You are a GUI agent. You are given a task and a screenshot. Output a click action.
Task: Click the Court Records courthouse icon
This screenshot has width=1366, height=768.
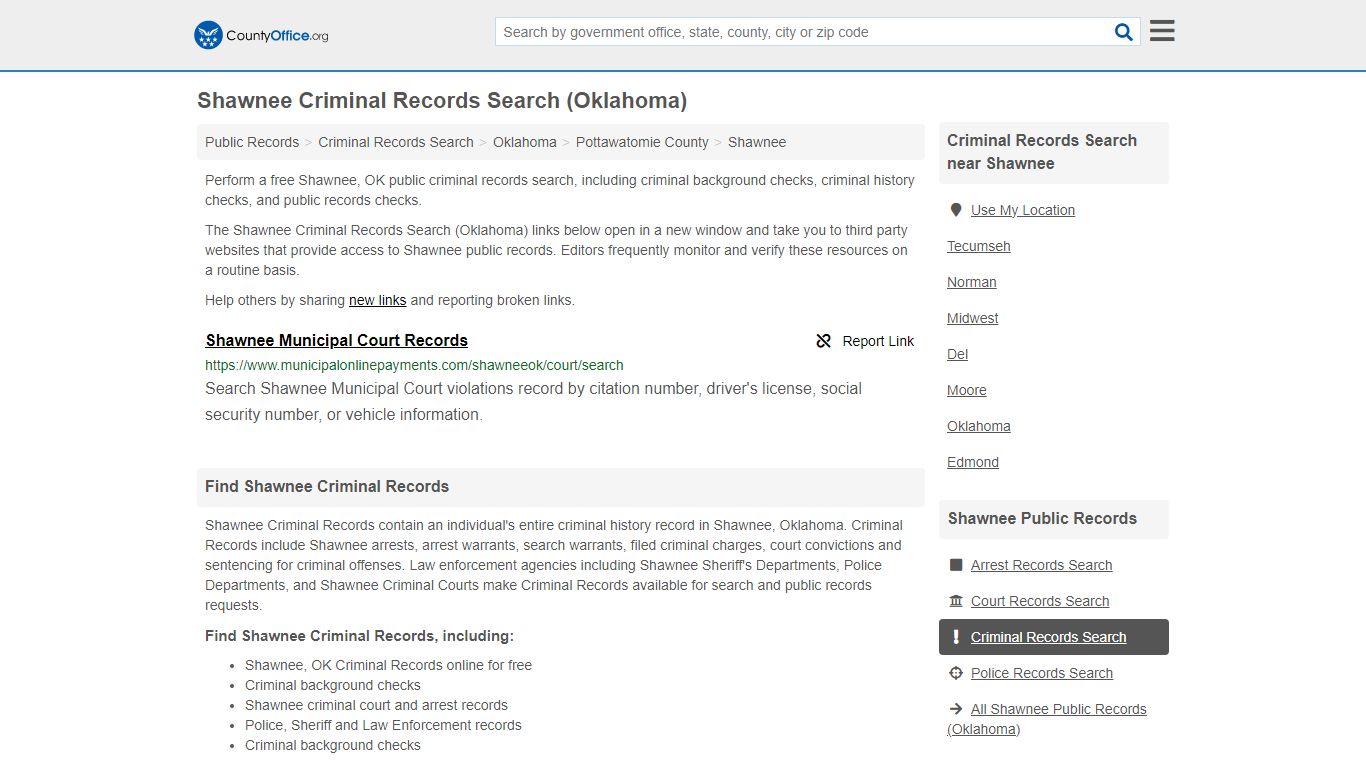coord(956,601)
